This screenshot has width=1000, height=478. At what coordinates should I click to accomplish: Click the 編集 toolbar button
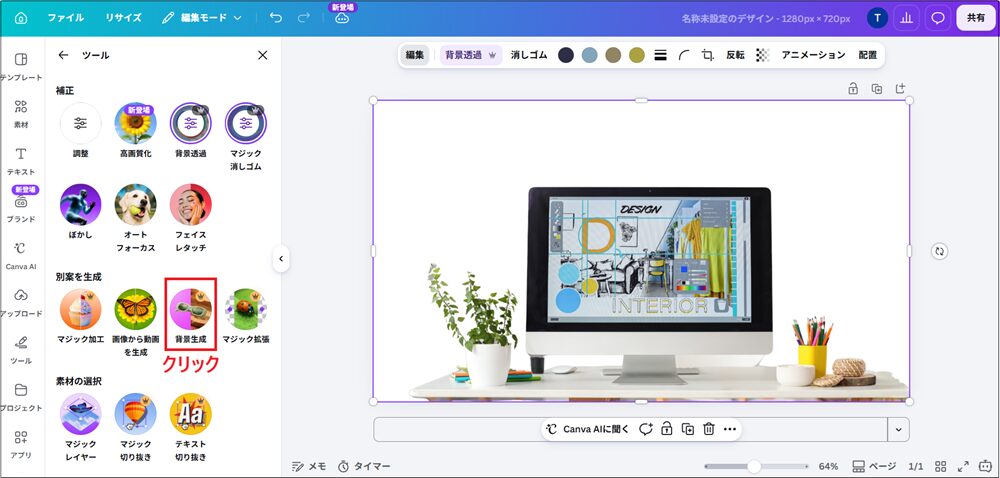tap(415, 55)
